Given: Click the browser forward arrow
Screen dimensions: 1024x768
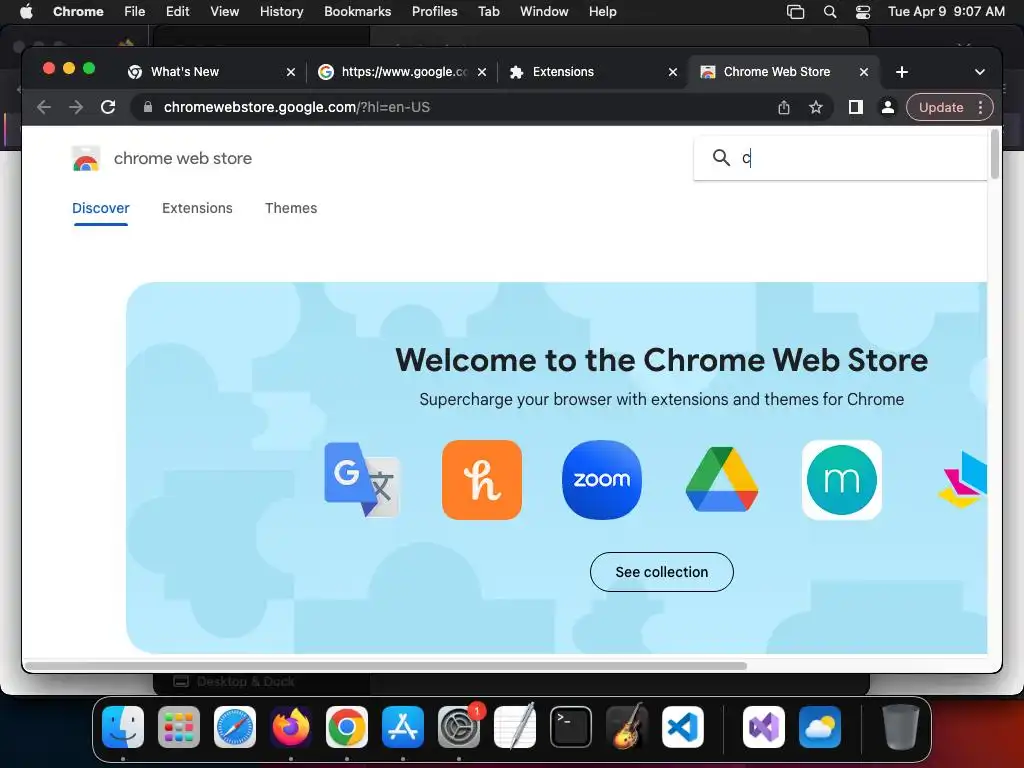Looking at the screenshot, I should pos(76,107).
